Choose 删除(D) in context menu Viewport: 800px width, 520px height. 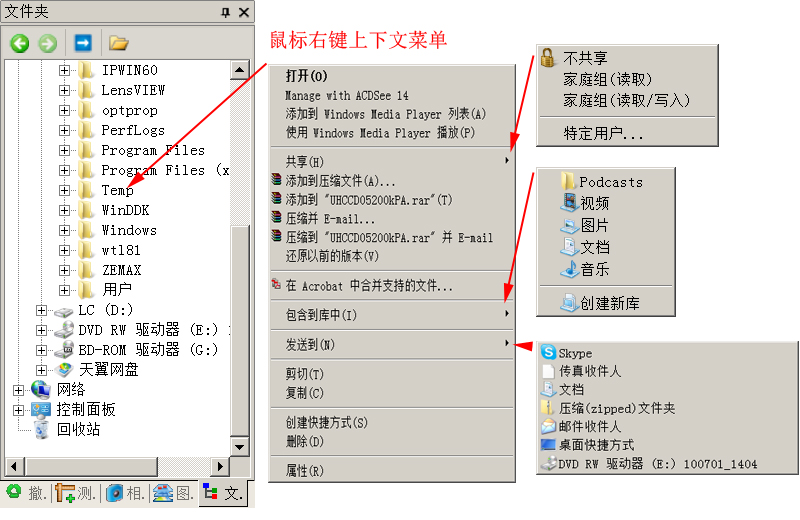392,441
